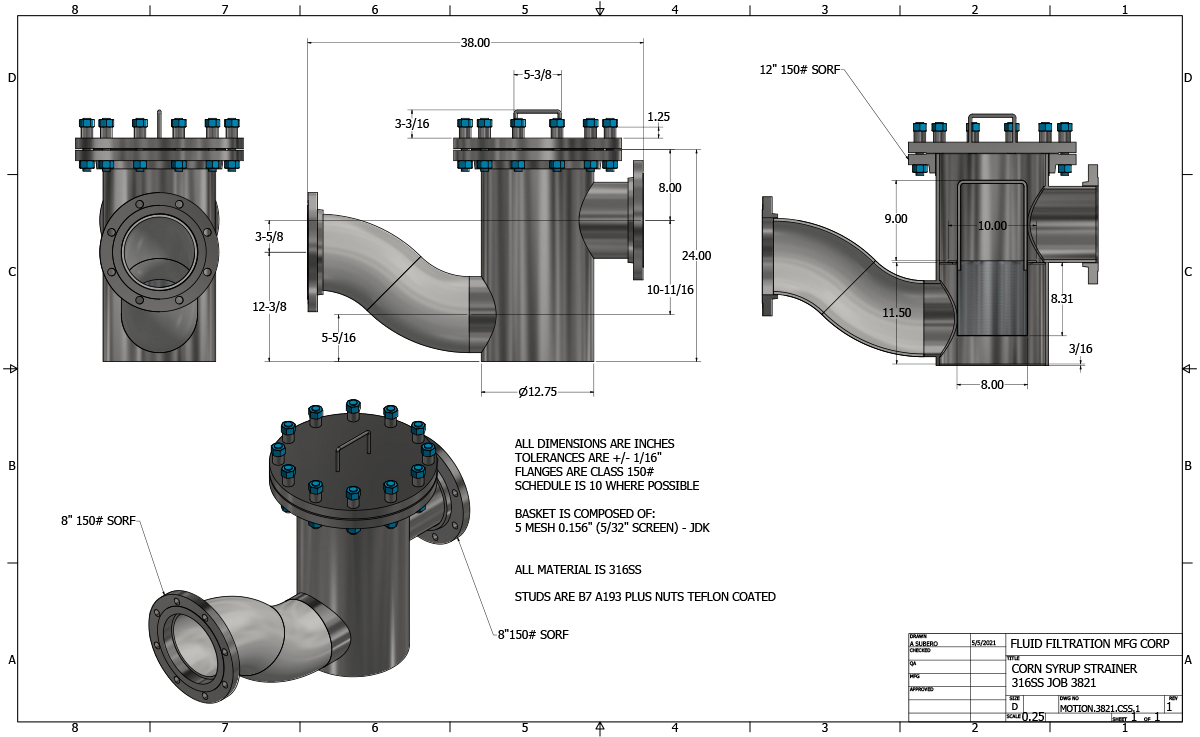Select the 3/16 dimension in section view
Image resolution: width=1200 pixels, height=737 pixels.
[1080, 348]
